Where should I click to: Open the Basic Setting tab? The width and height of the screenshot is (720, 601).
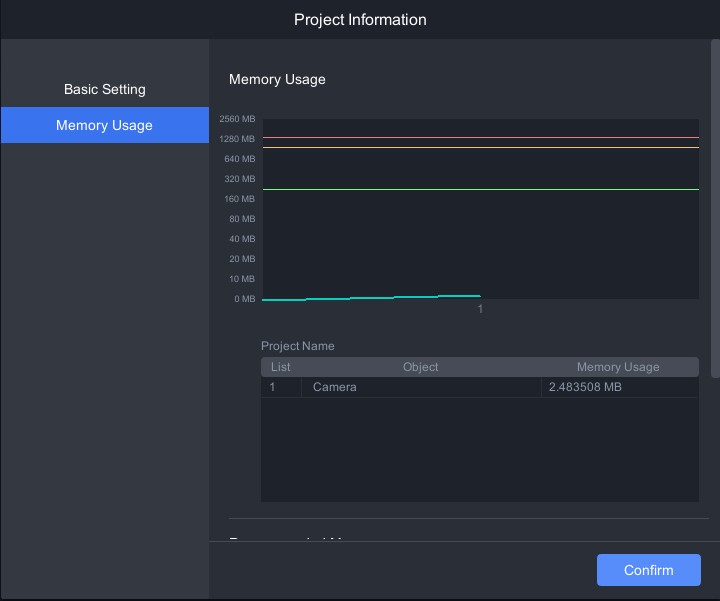(104, 89)
